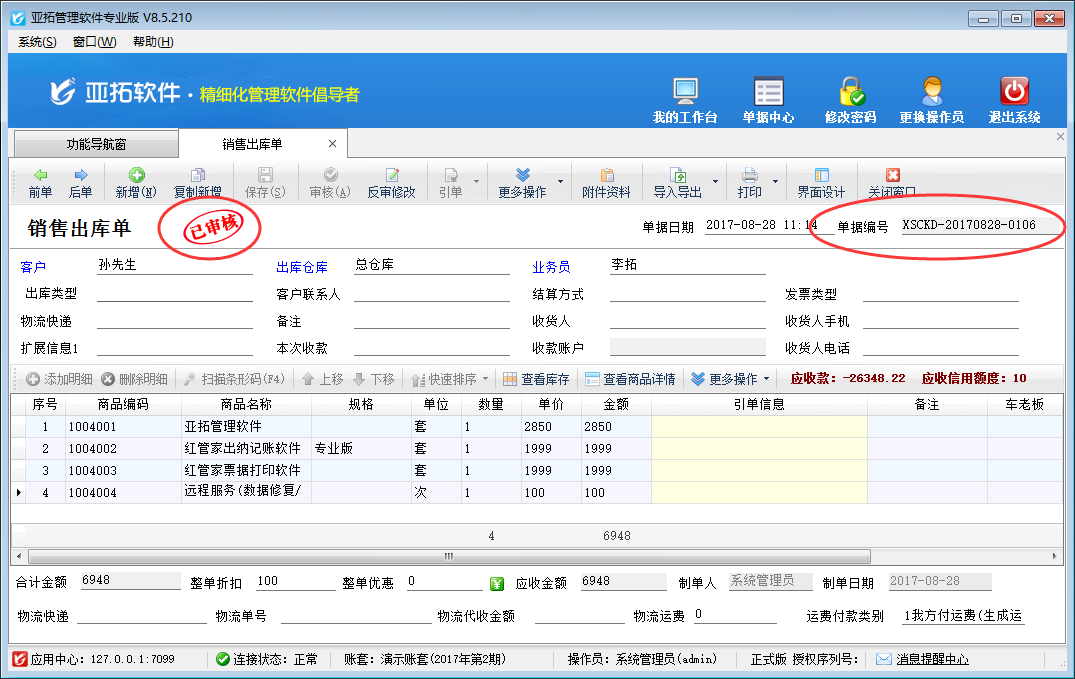Open the 消息提醒中心 link
The image size is (1075, 679).
coord(931,659)
